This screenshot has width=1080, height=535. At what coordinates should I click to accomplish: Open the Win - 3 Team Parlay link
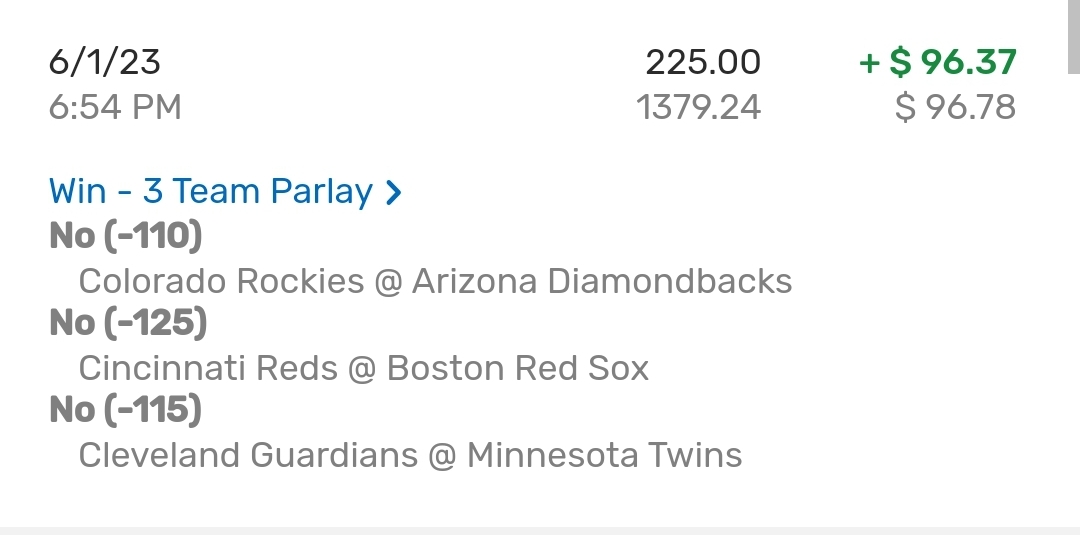pos(211,191)
